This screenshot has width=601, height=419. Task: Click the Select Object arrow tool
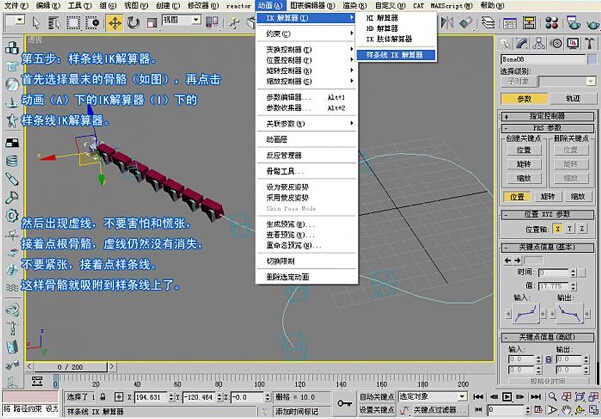[36, 23]
